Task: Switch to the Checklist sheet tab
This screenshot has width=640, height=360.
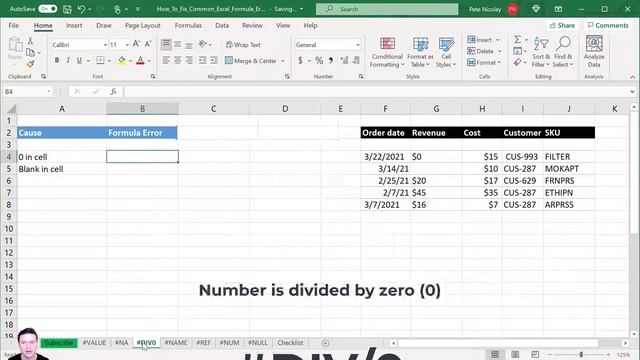Action: point(290,343)
